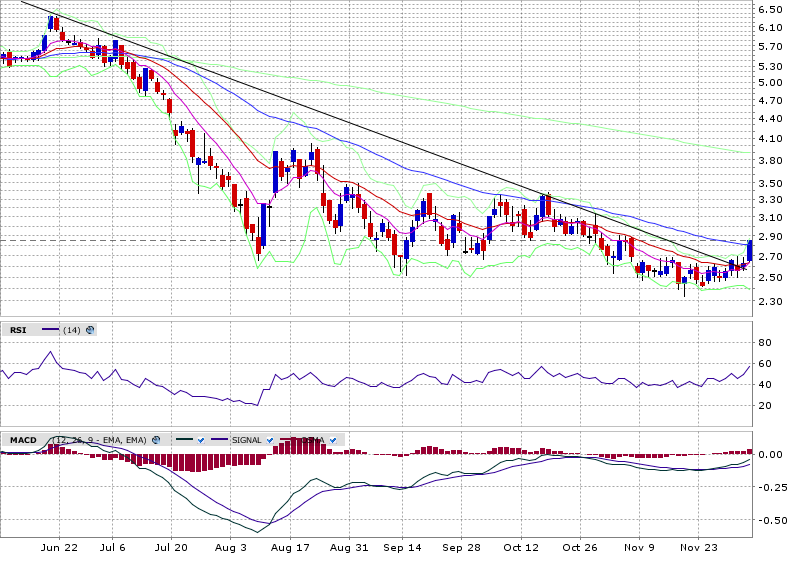Click the RSI purple line swatch
796x561 pixels.
coord(51,330)
